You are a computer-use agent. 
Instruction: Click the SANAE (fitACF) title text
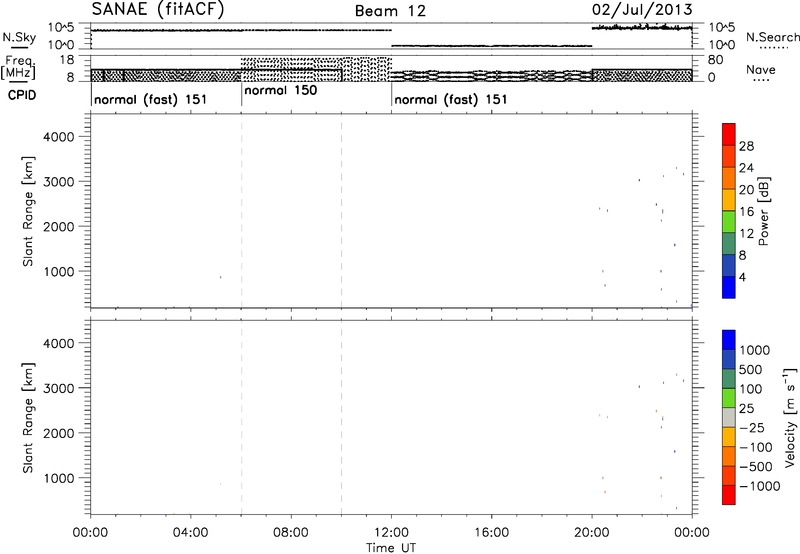point(158,10)
